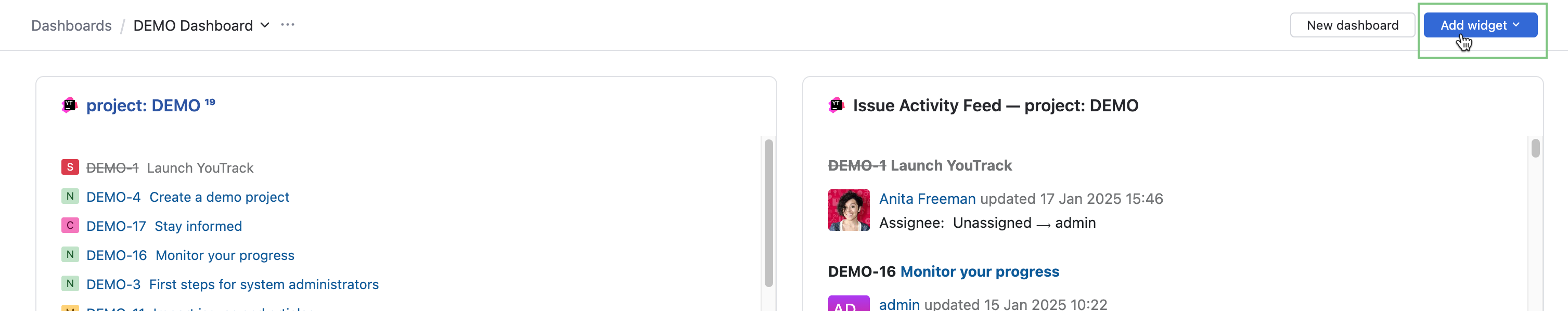Open the dashboard three-dots options menu

tap(287, 25)
